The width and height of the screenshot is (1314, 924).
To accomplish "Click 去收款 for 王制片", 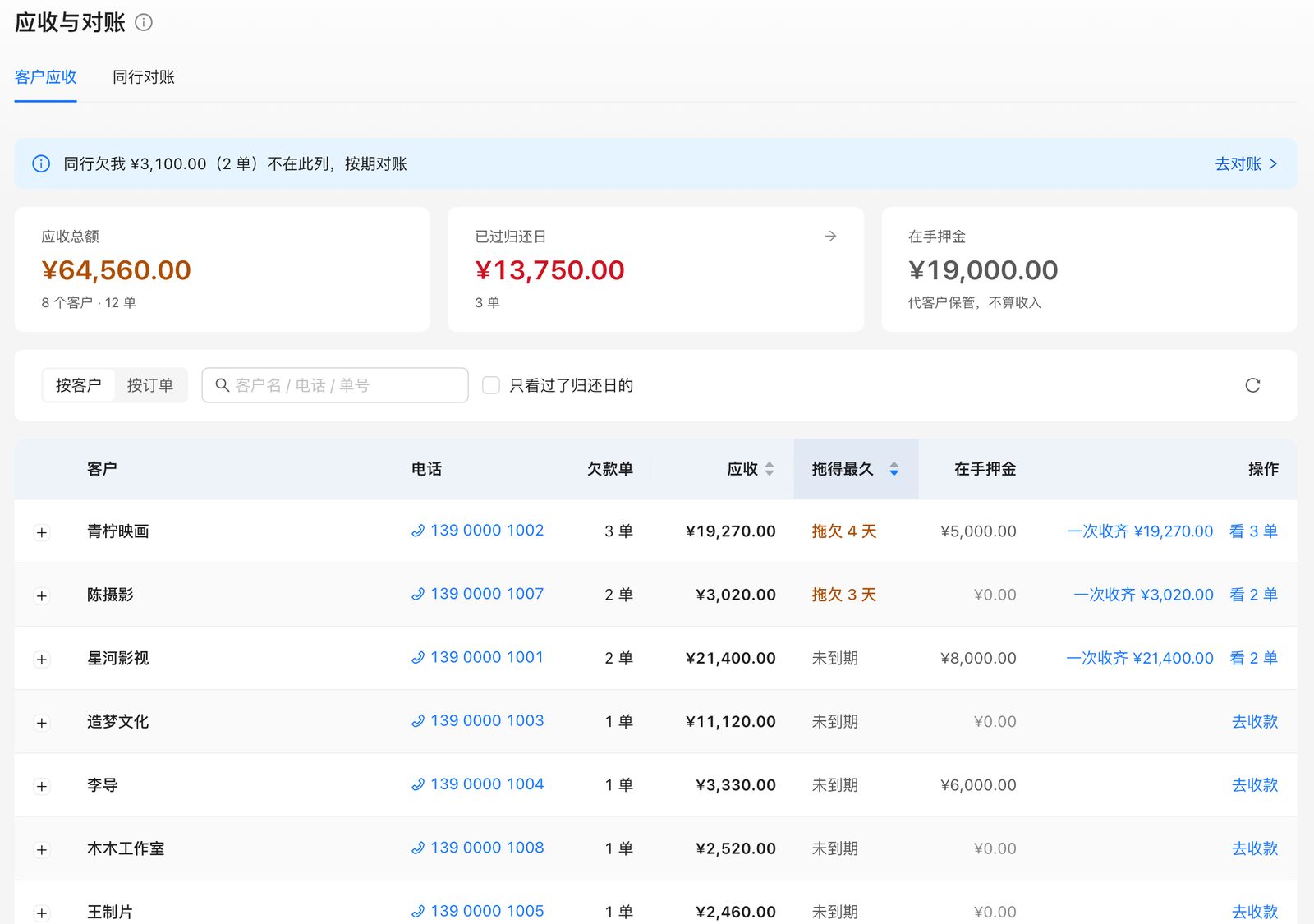I will 1255,912.
